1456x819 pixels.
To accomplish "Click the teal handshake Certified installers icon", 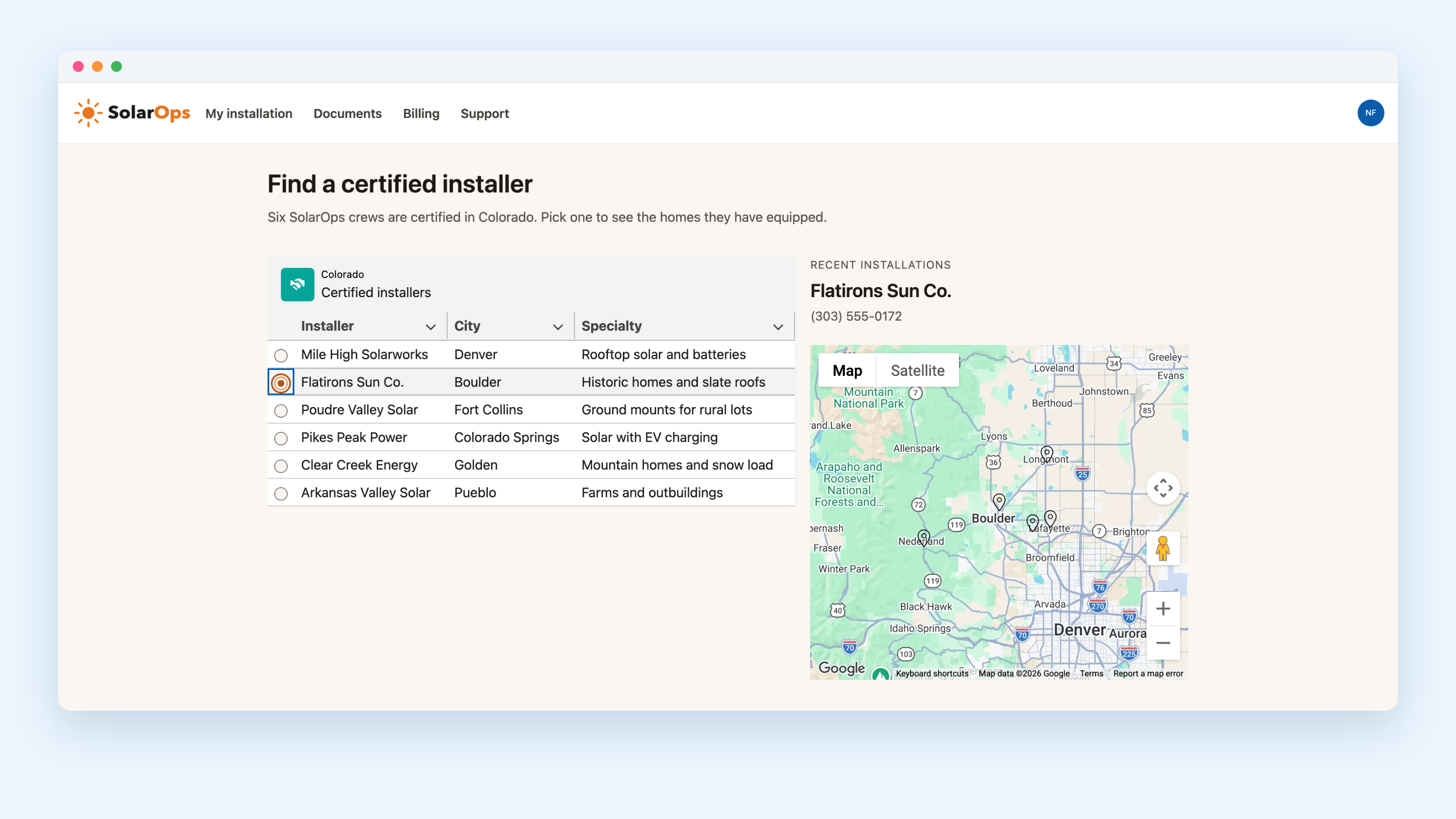I will click(297, 284).
